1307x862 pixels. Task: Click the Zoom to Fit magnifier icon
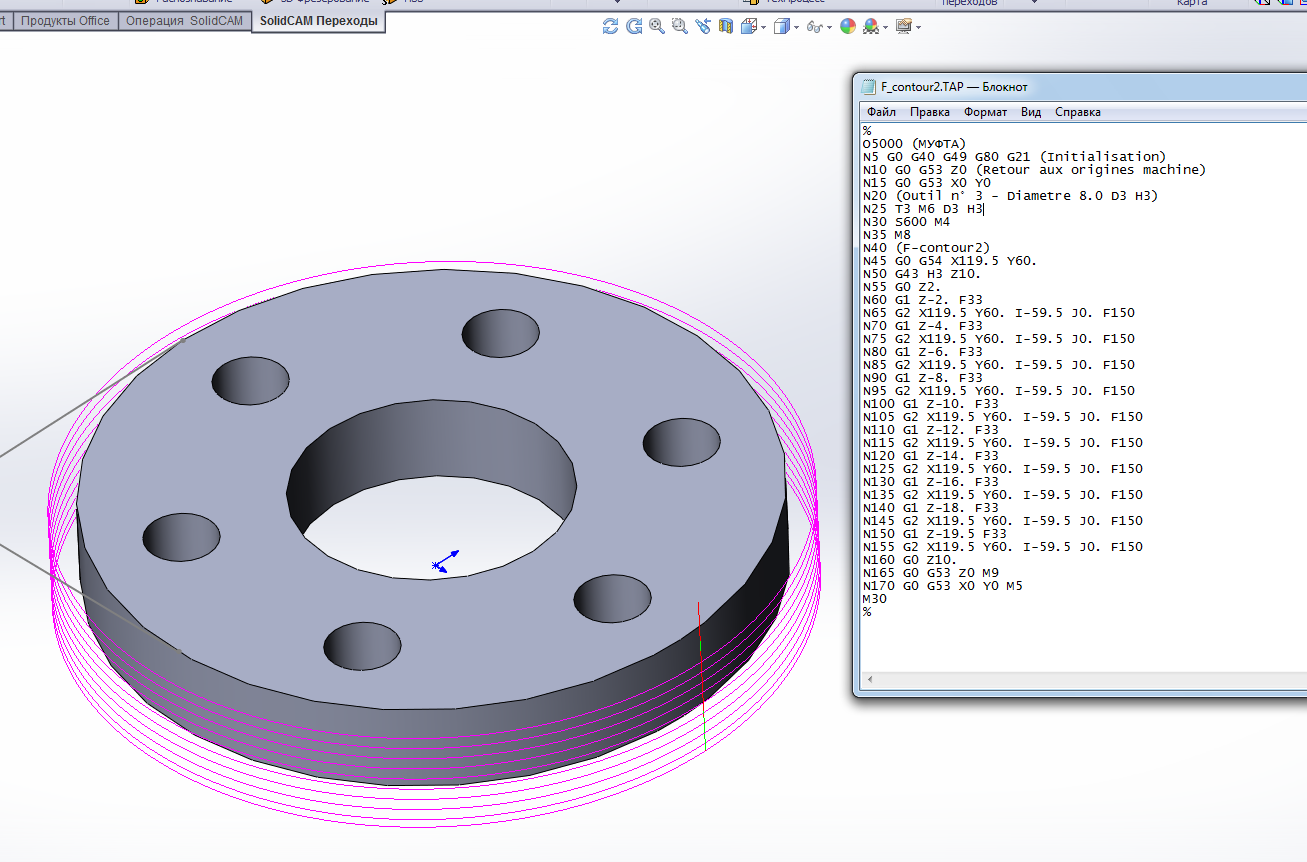[657, 27]
